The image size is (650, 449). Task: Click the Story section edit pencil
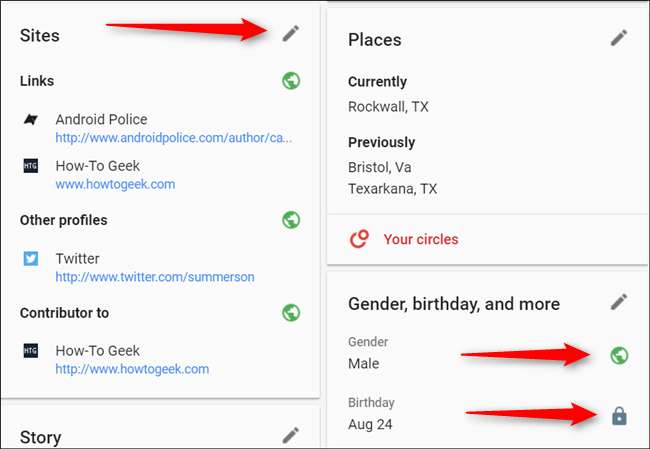291,434
